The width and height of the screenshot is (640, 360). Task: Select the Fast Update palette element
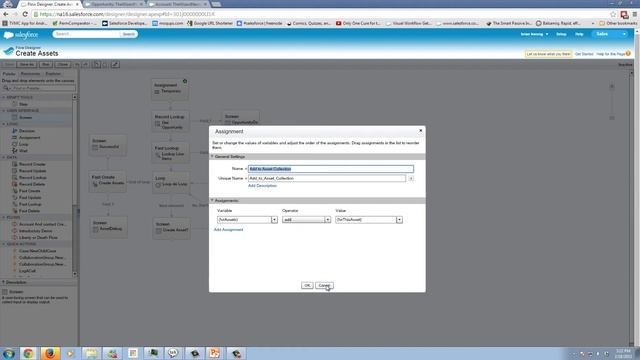pos(30,198)
